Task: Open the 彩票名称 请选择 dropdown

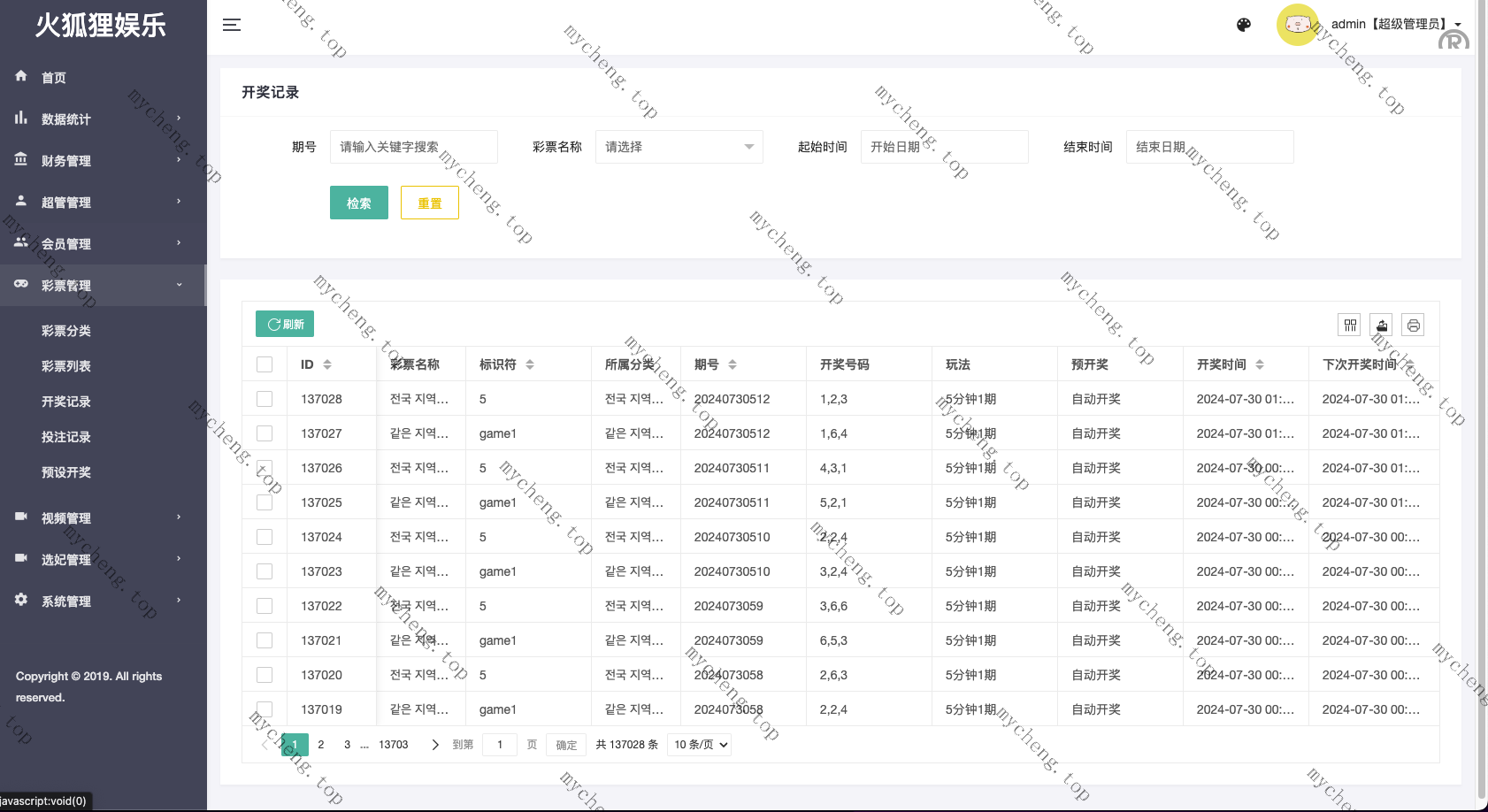Action: point(679,147)
